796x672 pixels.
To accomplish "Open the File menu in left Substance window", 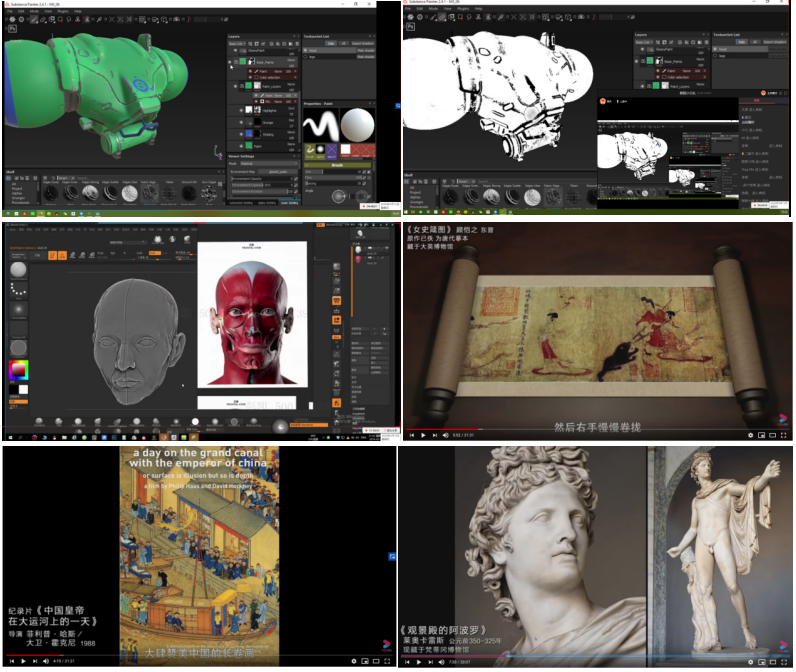I will point(8,11).
